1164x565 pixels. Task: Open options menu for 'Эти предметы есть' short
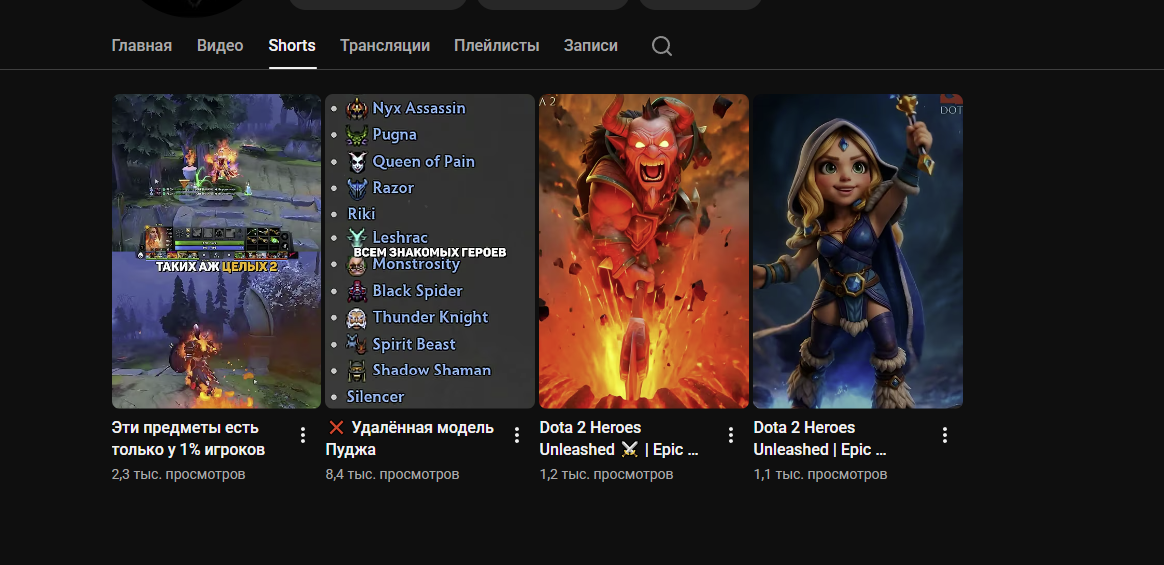point(303,435)
